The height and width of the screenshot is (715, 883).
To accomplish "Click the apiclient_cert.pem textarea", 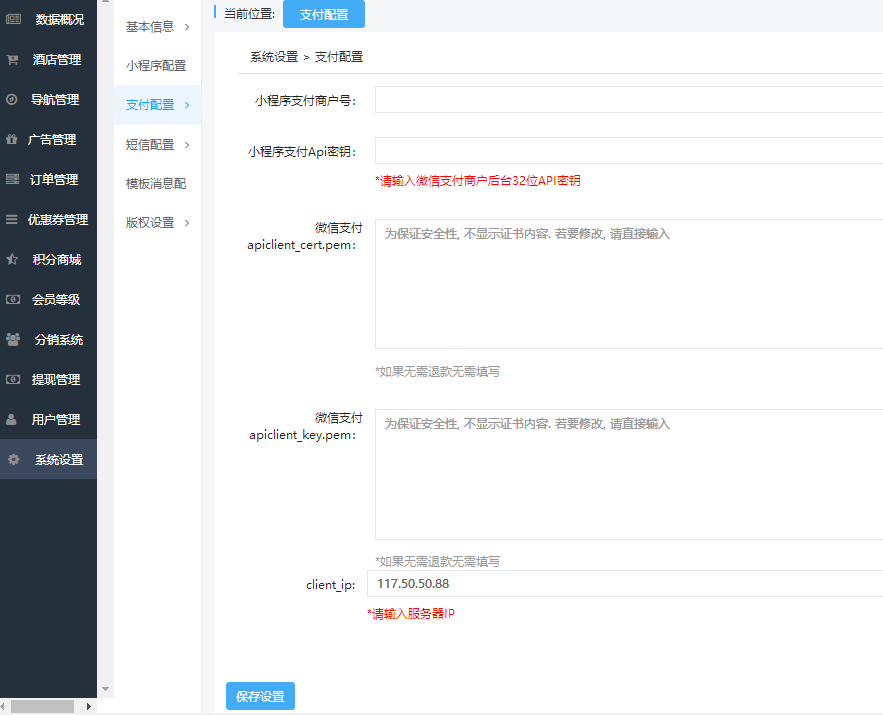I will (x=628, y=284).
